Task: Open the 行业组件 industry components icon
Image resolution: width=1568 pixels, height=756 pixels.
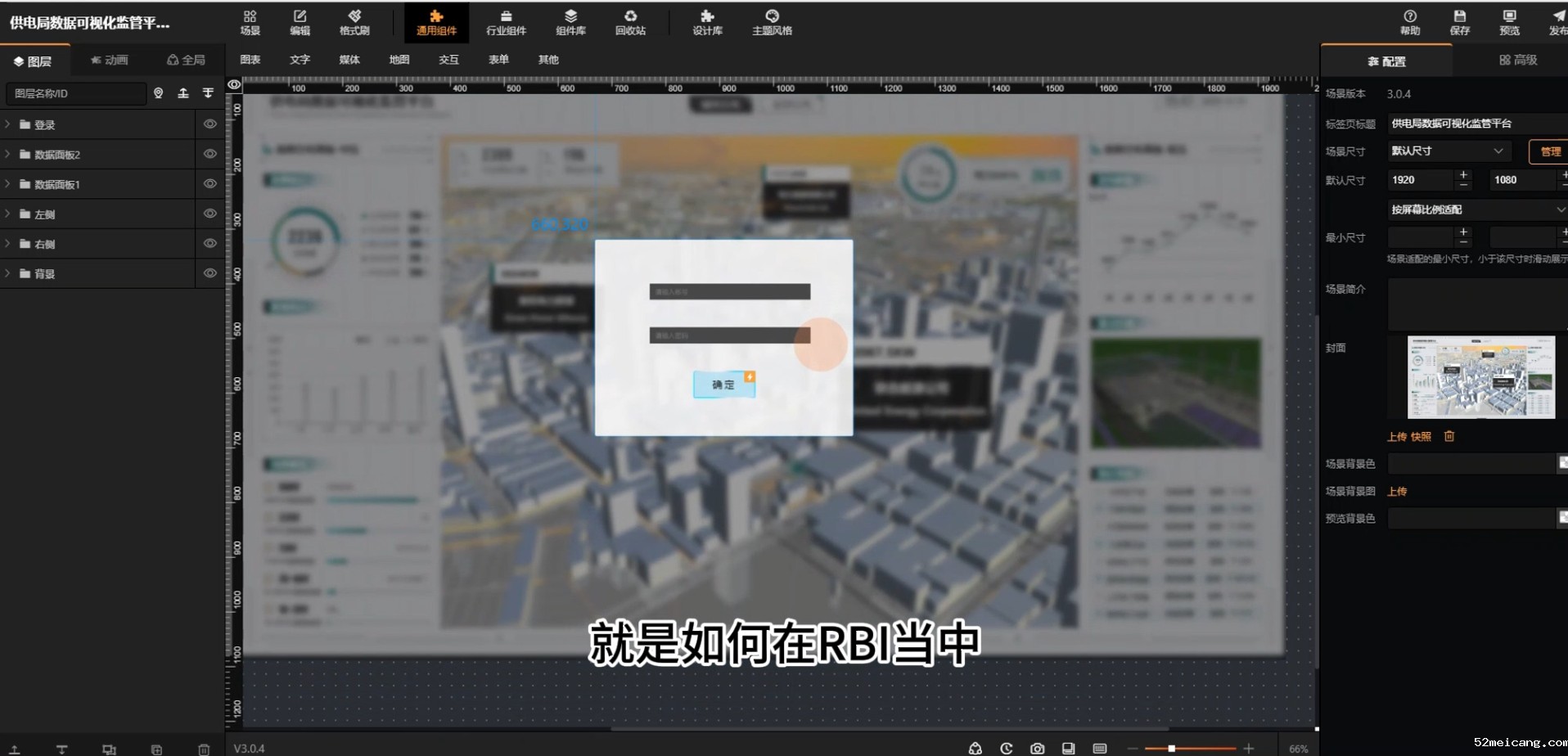Action: click(506, 22)
